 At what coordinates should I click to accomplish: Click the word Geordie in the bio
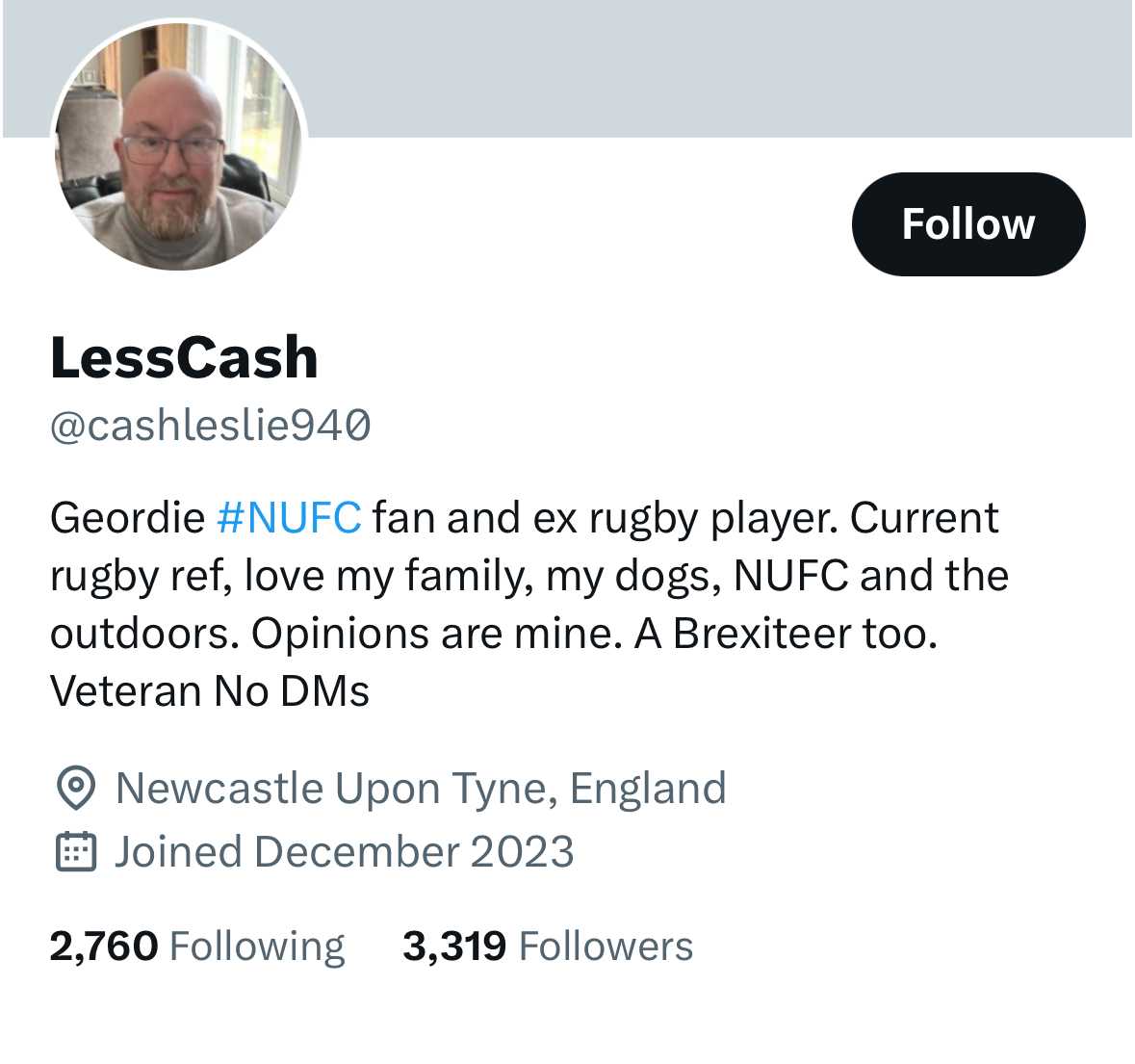tap(127, 517)
